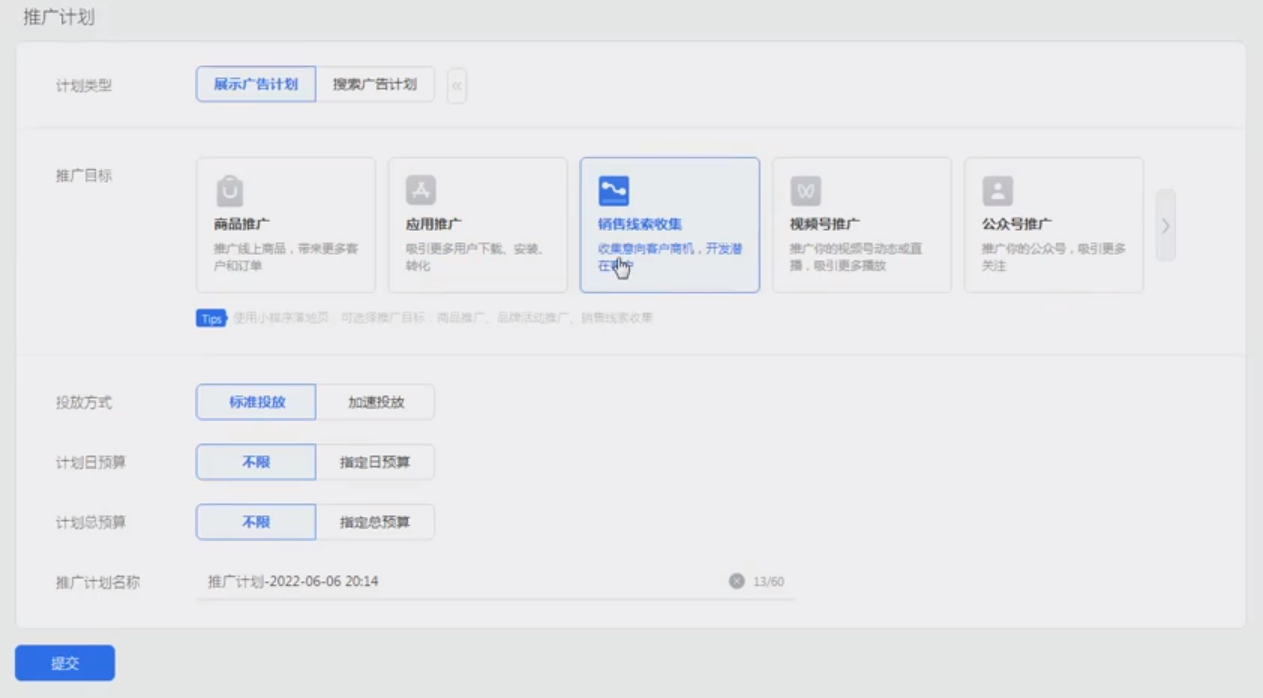Screen dimensions: 1263x698
Task: Click the 推广计划名称 label
Action: (98, 582)
